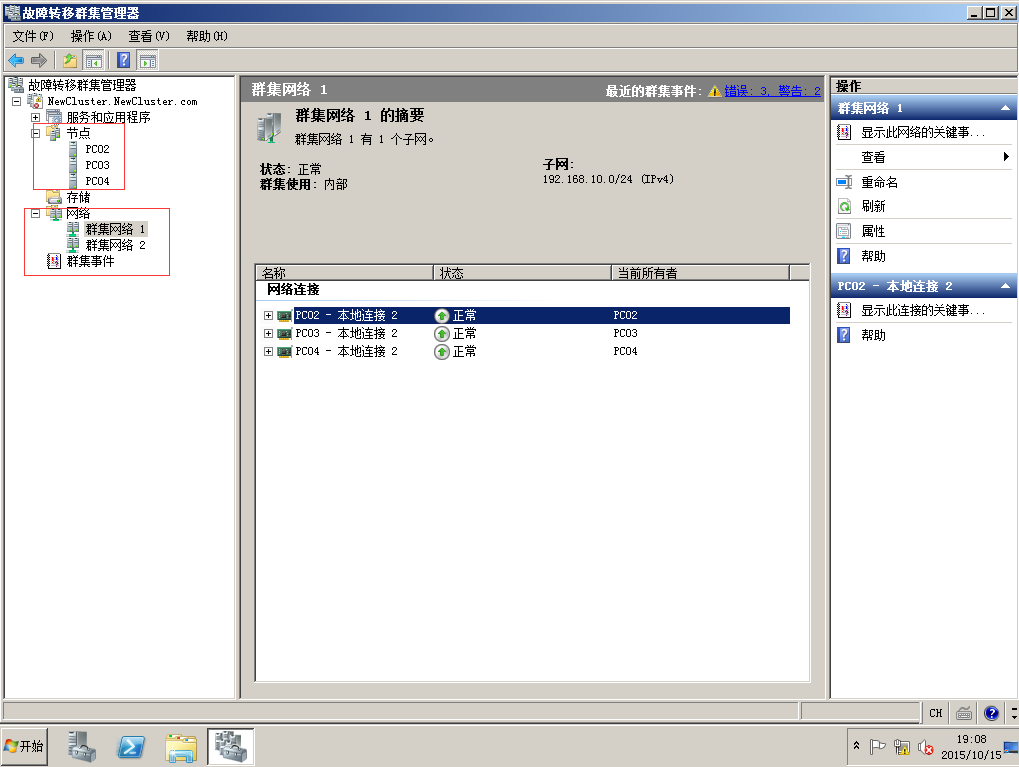Click the blue Help toolbar icon

pos(124,60)
